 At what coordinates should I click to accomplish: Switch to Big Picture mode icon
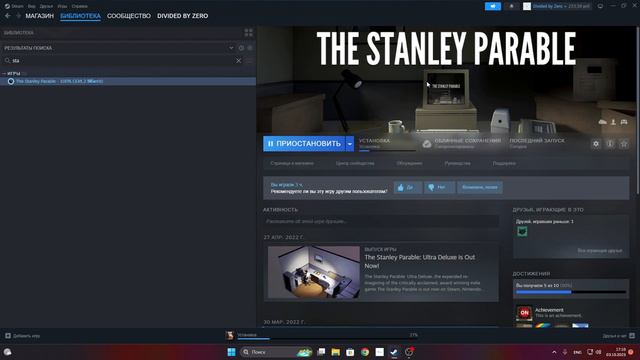600,6
